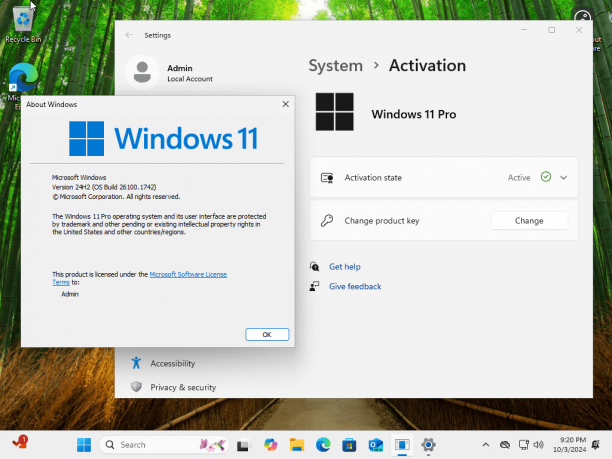Open Microsoft Store from the taskbar

349,445
